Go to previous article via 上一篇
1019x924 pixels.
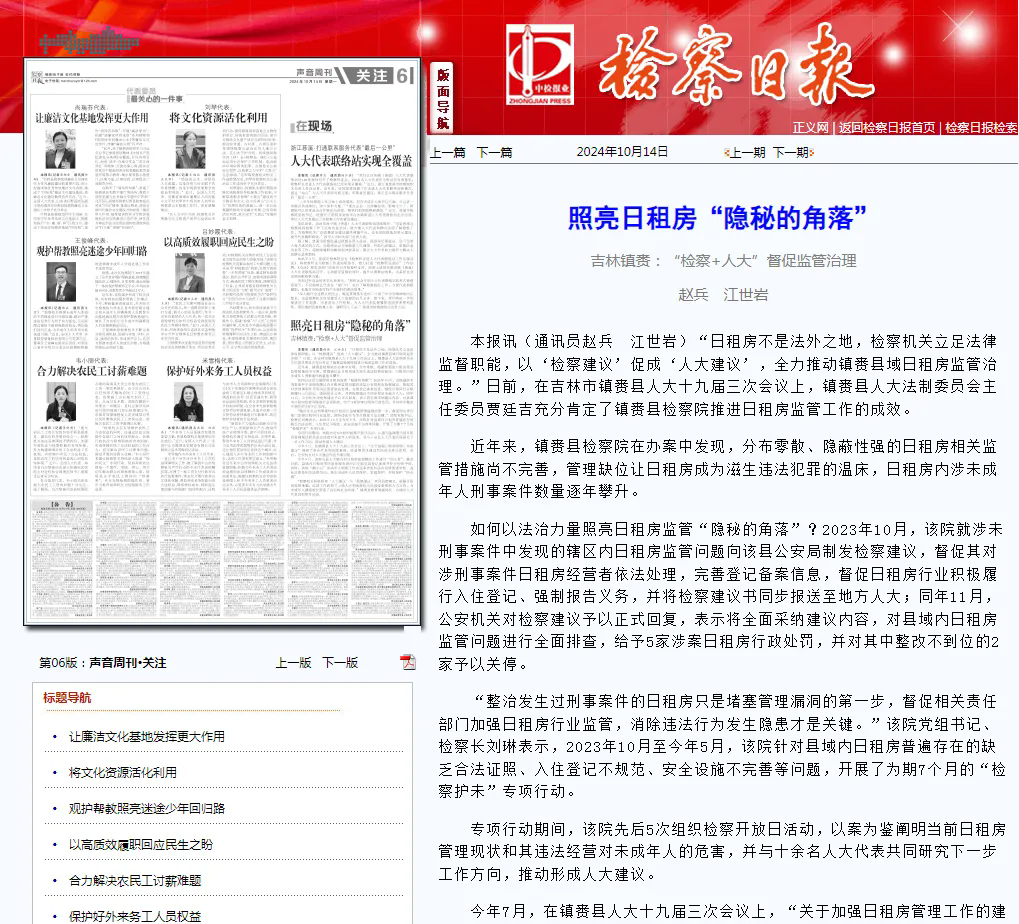tap(450, 152)
